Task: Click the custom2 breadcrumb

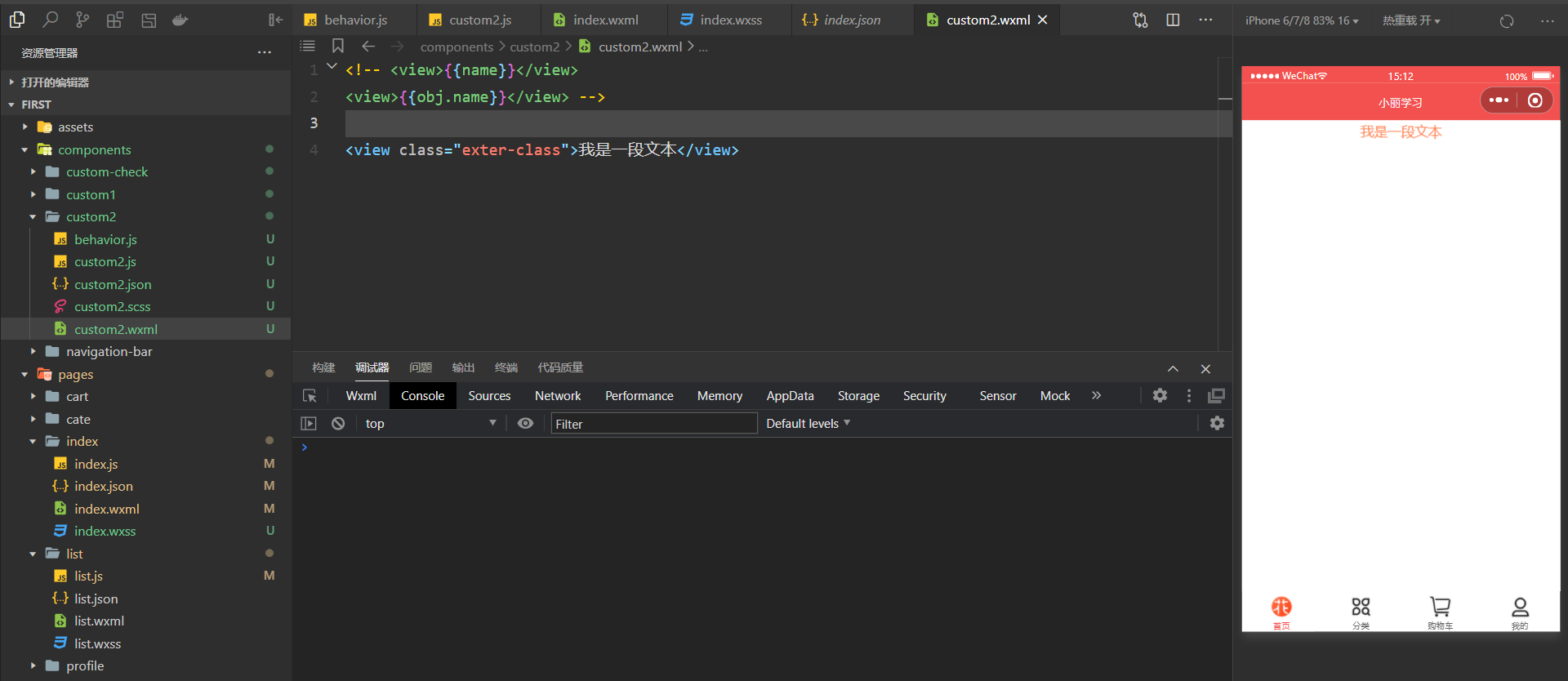Action: coord(535,47)
